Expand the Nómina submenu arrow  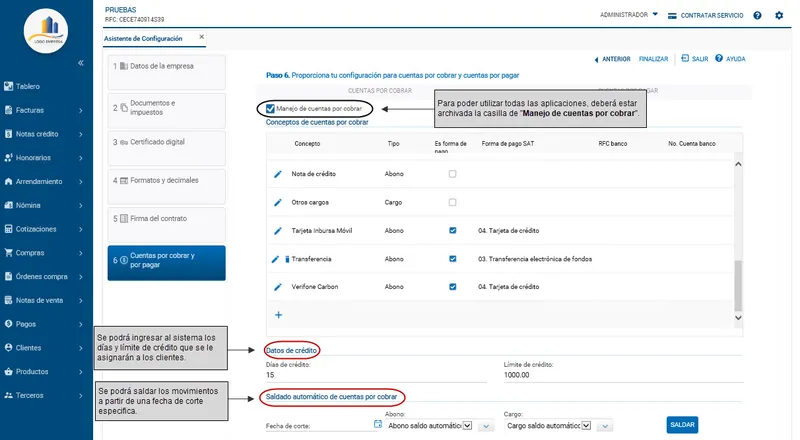tap(81, 206)
